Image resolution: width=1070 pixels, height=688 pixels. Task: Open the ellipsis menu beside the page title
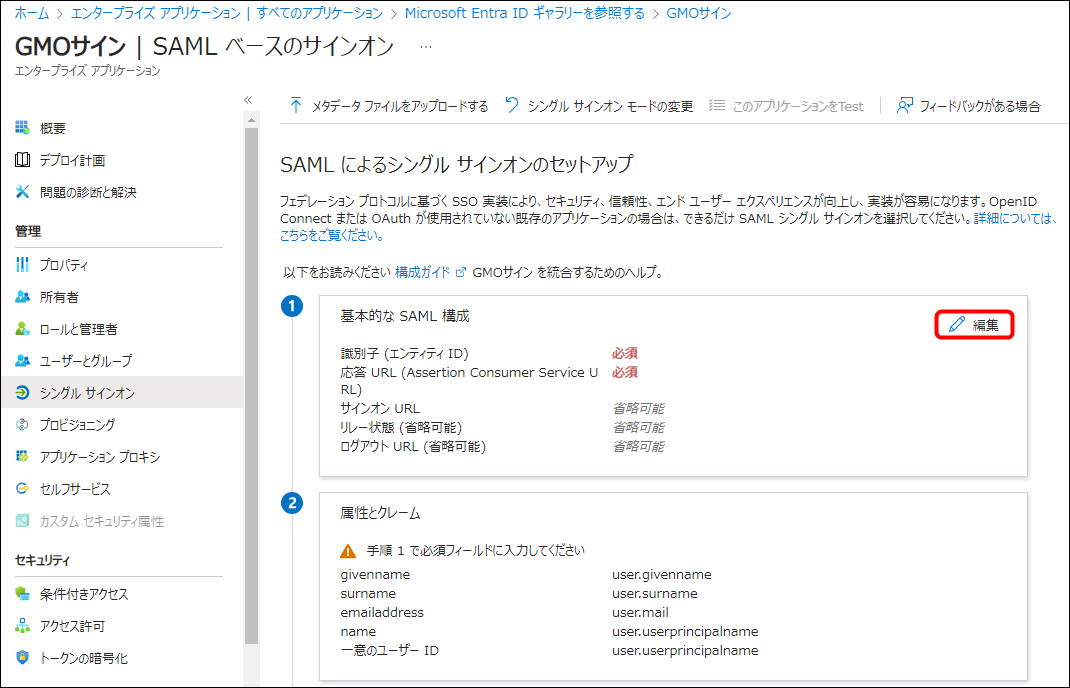coord(426,47)
